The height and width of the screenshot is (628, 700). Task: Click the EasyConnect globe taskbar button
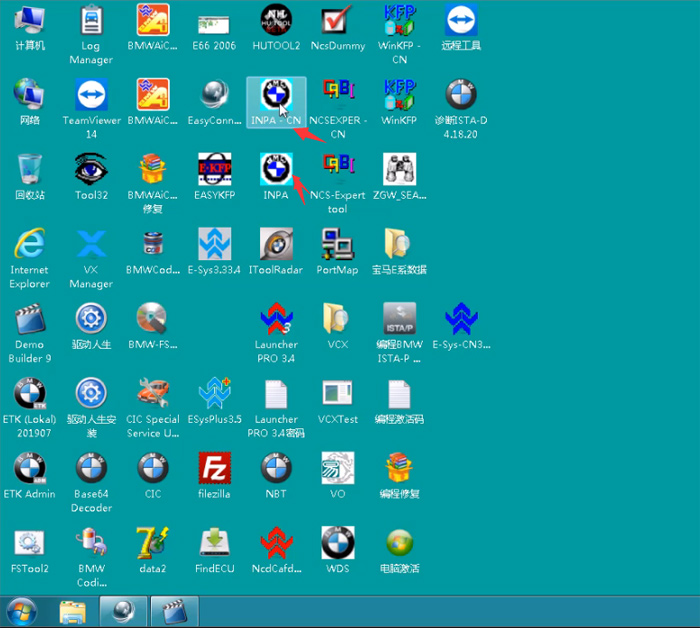(x=123, y=612)
